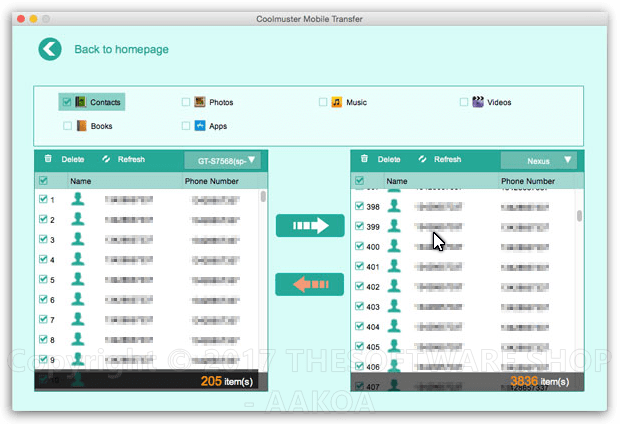Enable the Books category checkbox
This screenshot has width=620, height=424.
(x=67, y=126)
